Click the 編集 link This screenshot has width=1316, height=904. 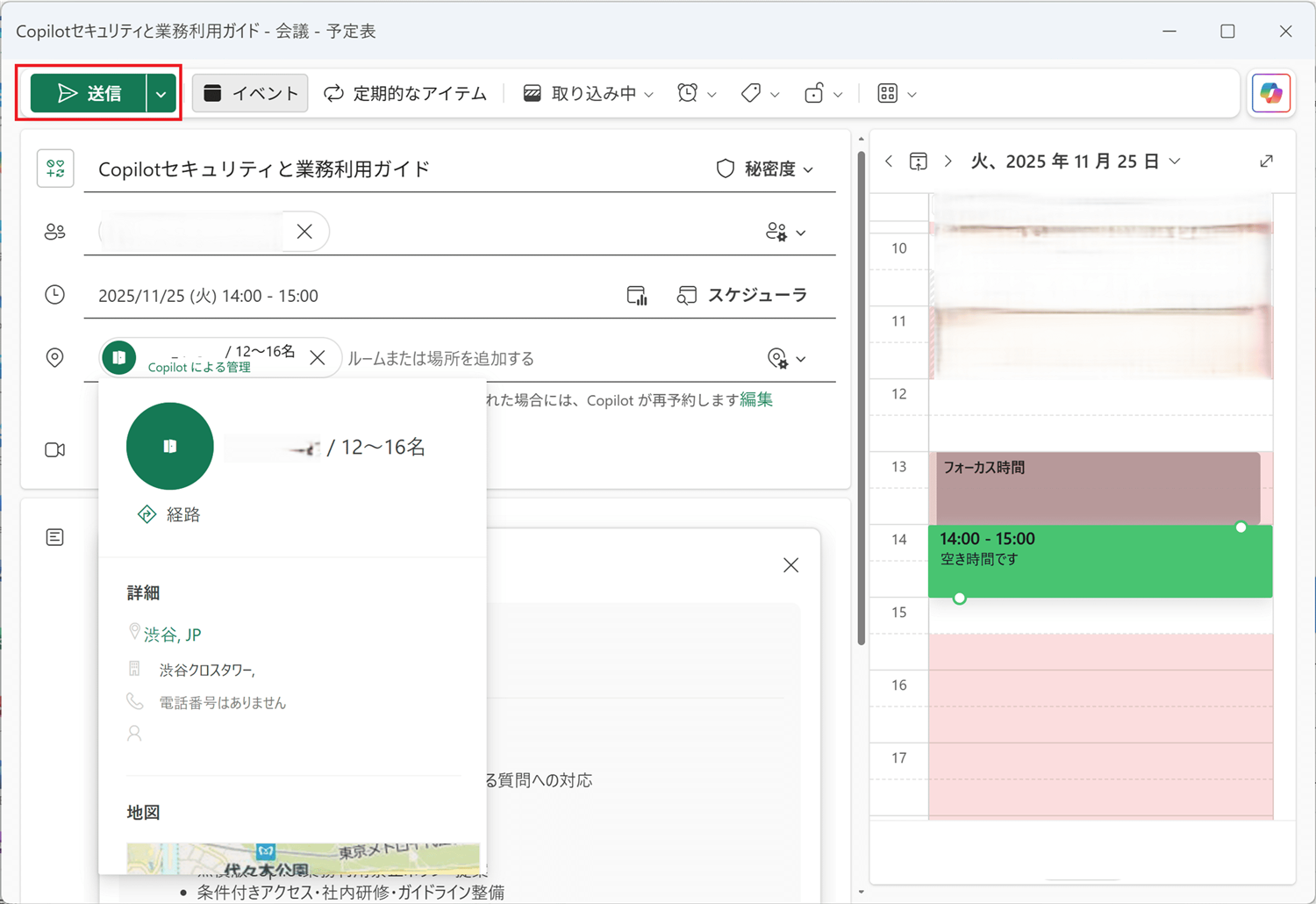pyautogui.click(x=756, y=400)
